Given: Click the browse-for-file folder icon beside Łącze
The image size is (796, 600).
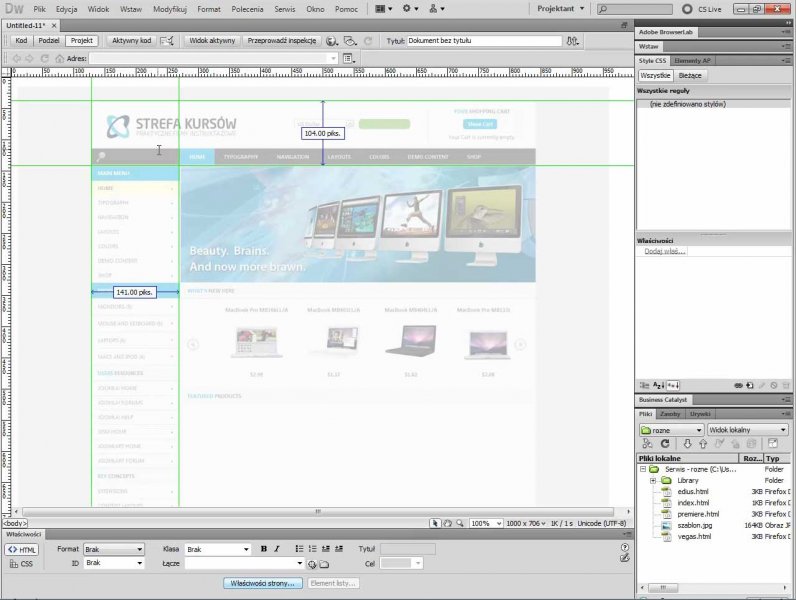Looking at the screenshot, I should coord(324,564).
